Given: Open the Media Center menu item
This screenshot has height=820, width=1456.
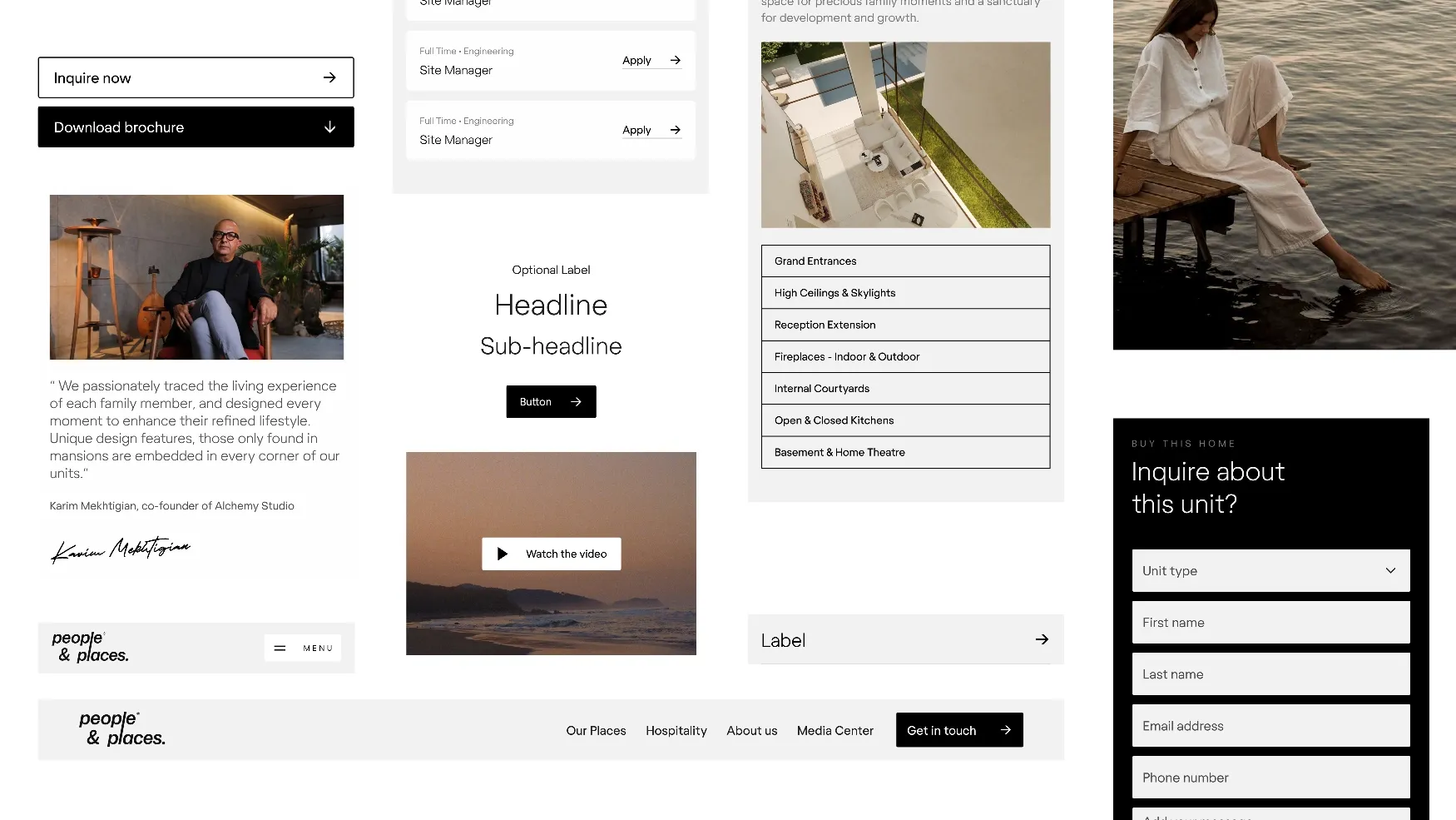Looking at the screenshot, I should pos(835,730).
